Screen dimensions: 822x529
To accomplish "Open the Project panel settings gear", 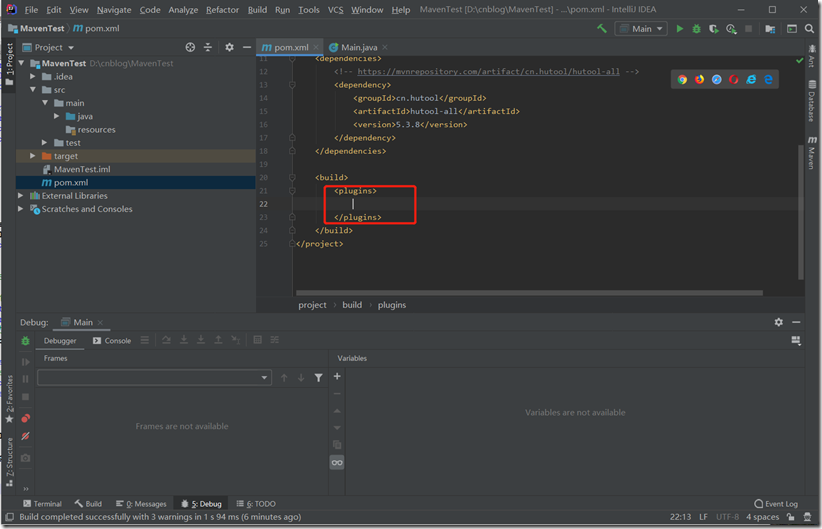I will pos(229,47).
